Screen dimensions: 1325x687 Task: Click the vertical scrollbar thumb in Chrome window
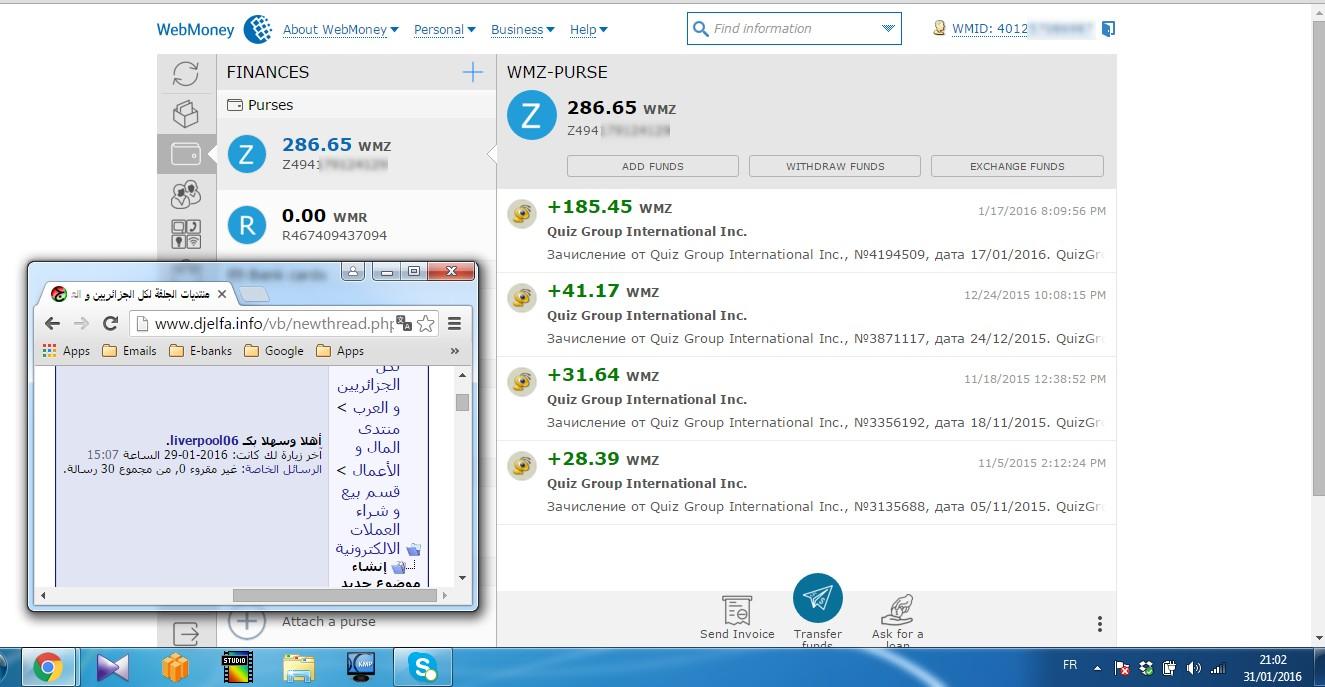(462, 401)
